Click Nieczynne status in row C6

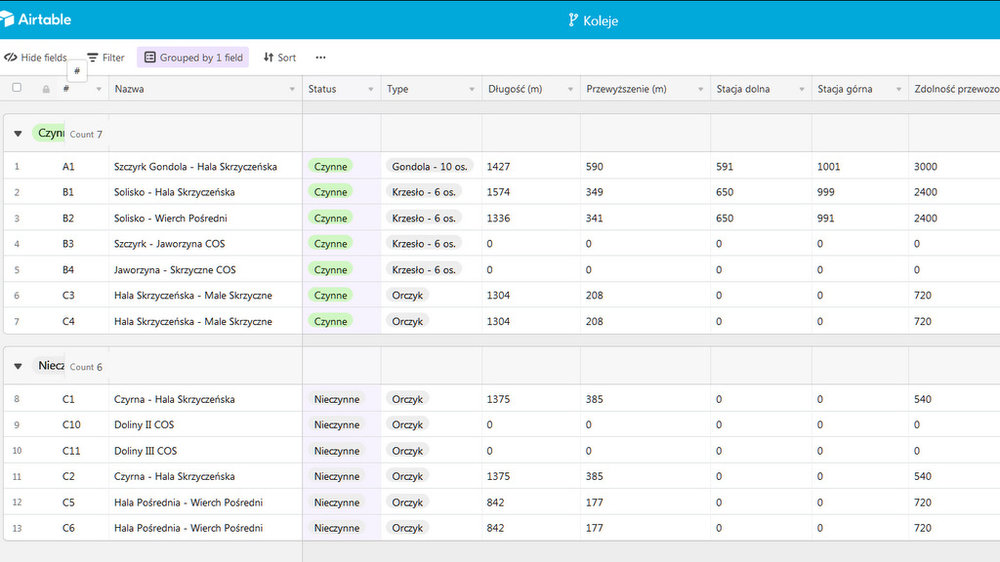click(x=337, y=528)
